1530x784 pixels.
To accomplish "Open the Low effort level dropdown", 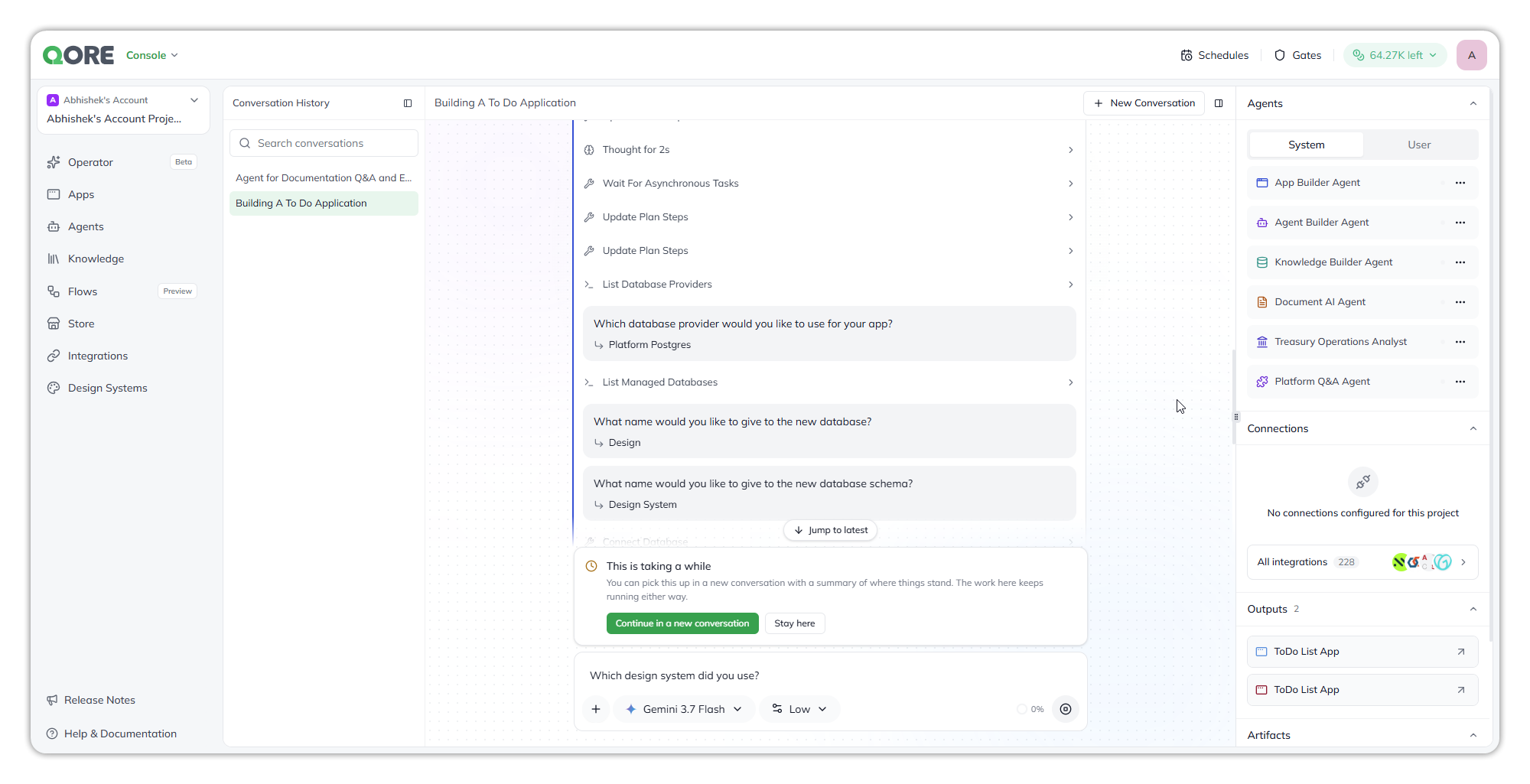I will [x=799, y=709].
